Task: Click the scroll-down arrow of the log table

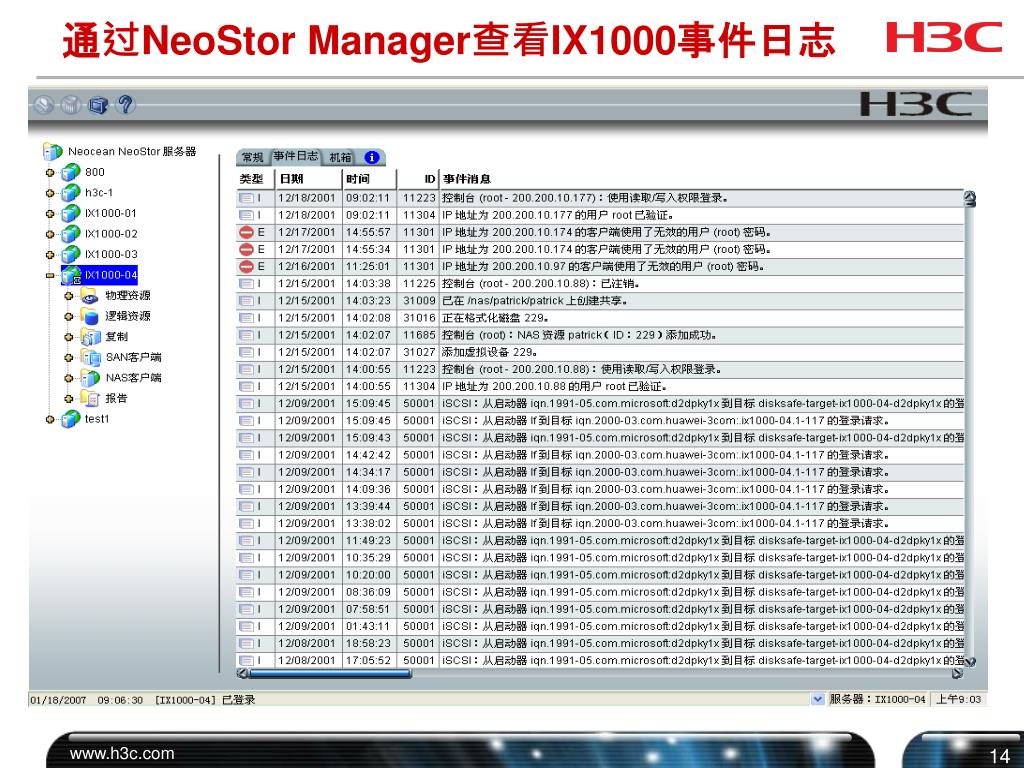Action: click(970, 662)
